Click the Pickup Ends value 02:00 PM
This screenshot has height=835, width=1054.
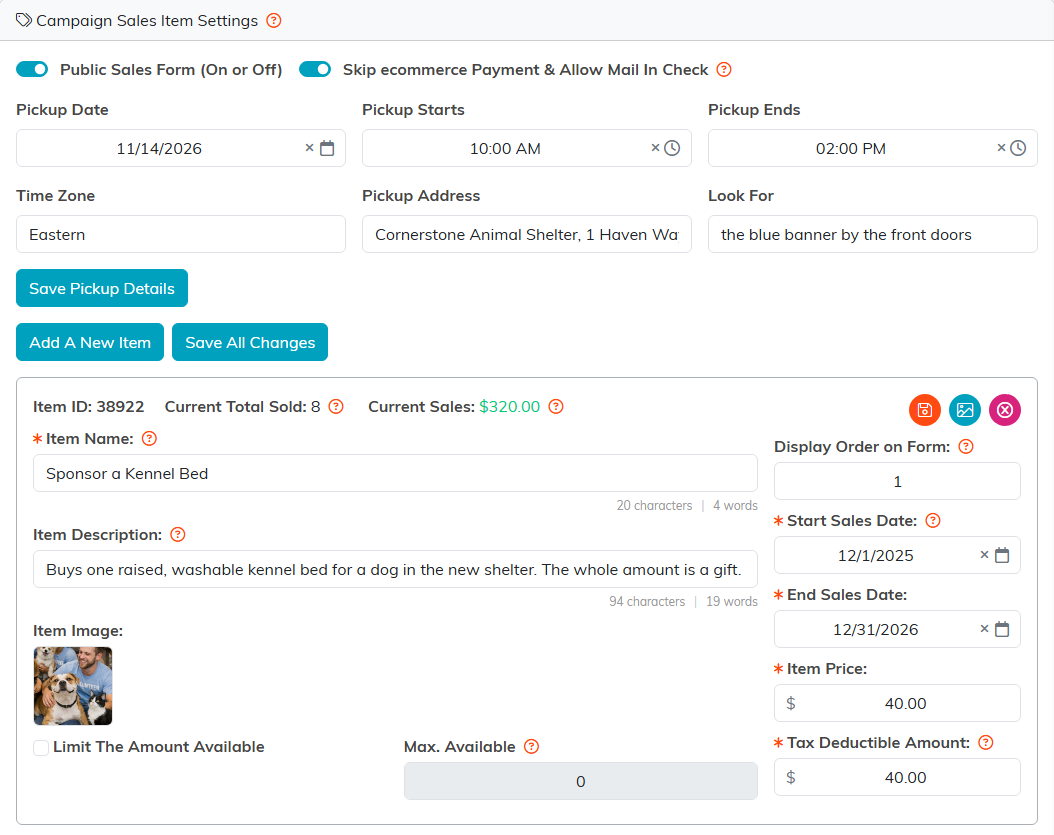(x=851, y=149)
